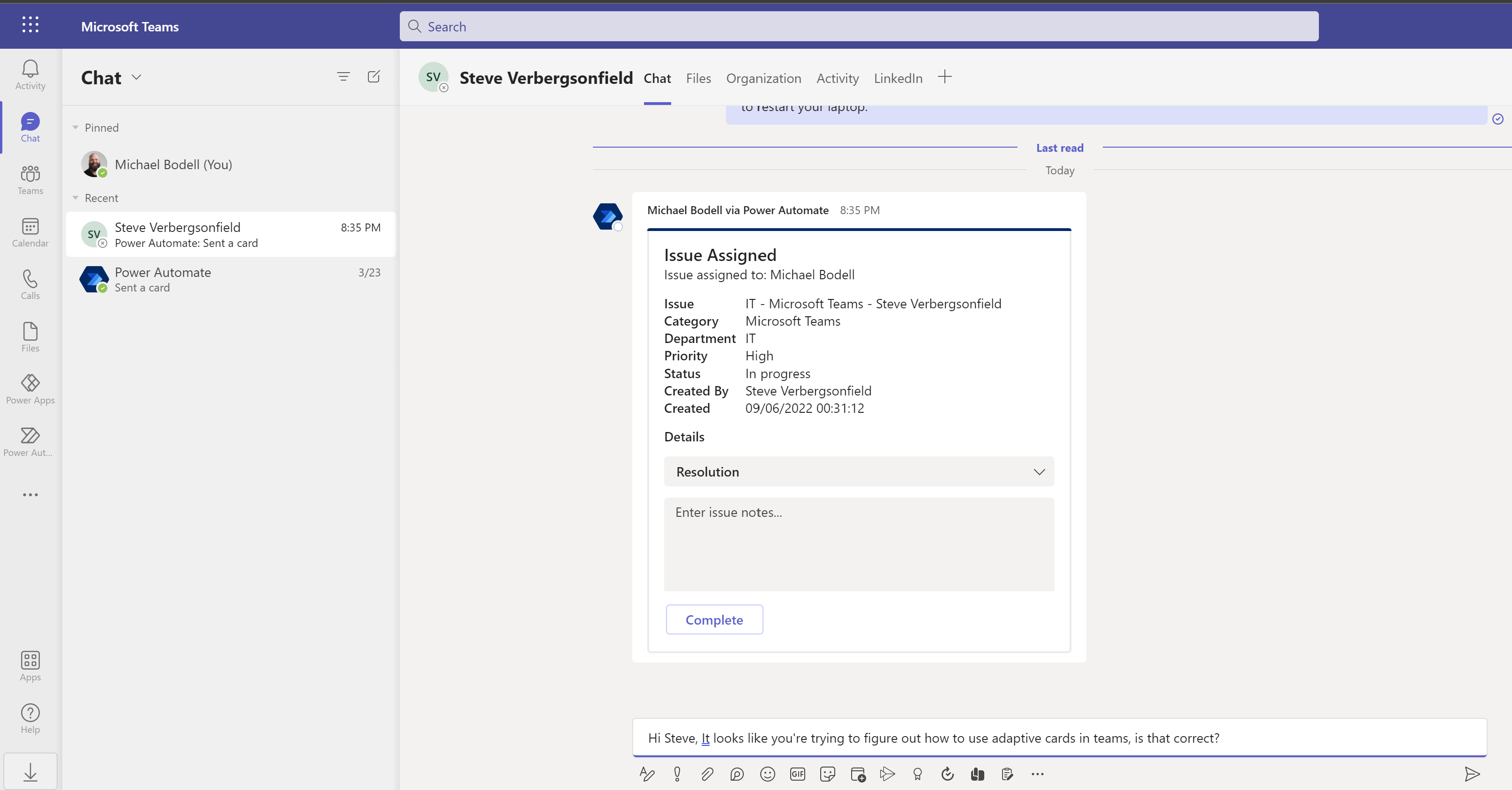Click the read receipt check icon
The width and height of the screenshot is (1512, 790).
(x=1497, y=119)
